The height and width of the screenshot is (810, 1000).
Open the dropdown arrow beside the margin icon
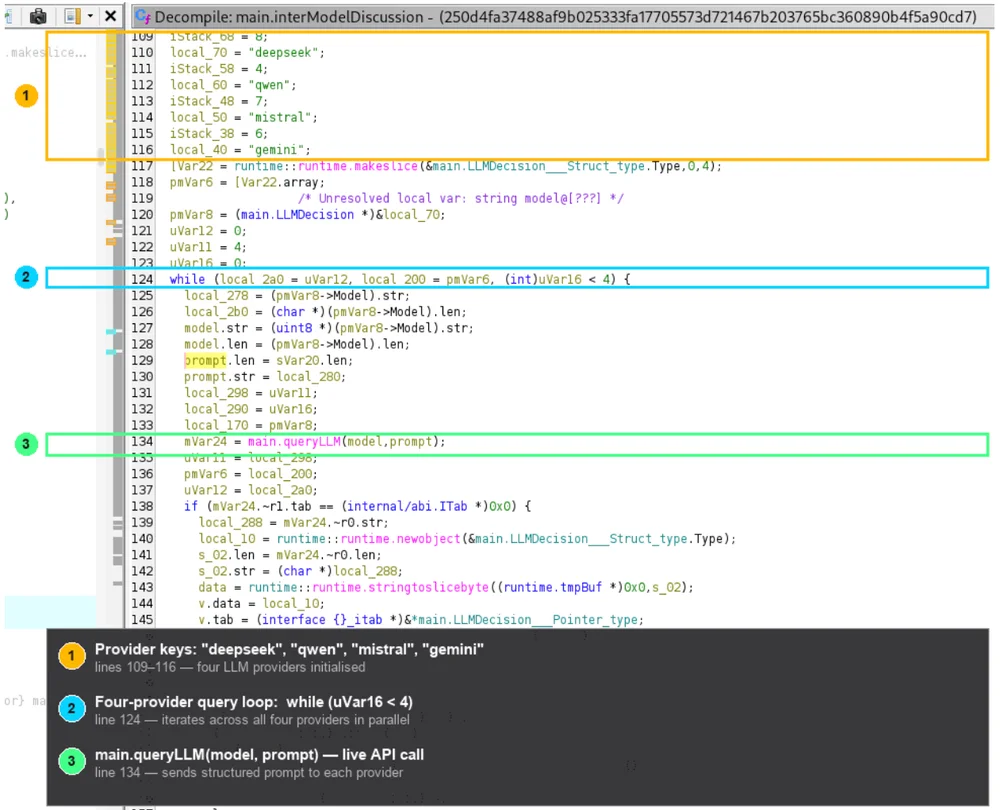click(x=90, y=16)
